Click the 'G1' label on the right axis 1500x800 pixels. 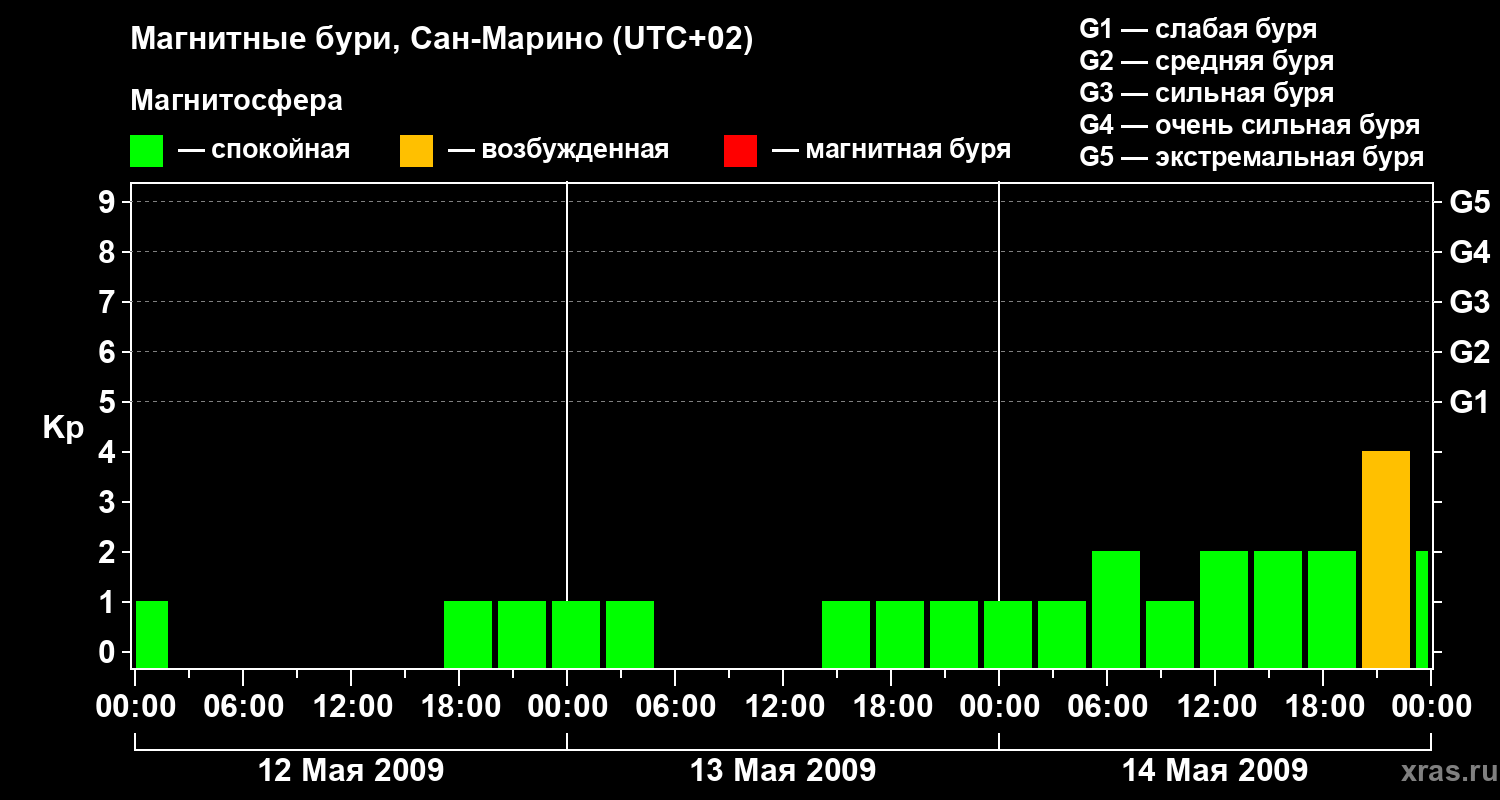[1469, 402]
